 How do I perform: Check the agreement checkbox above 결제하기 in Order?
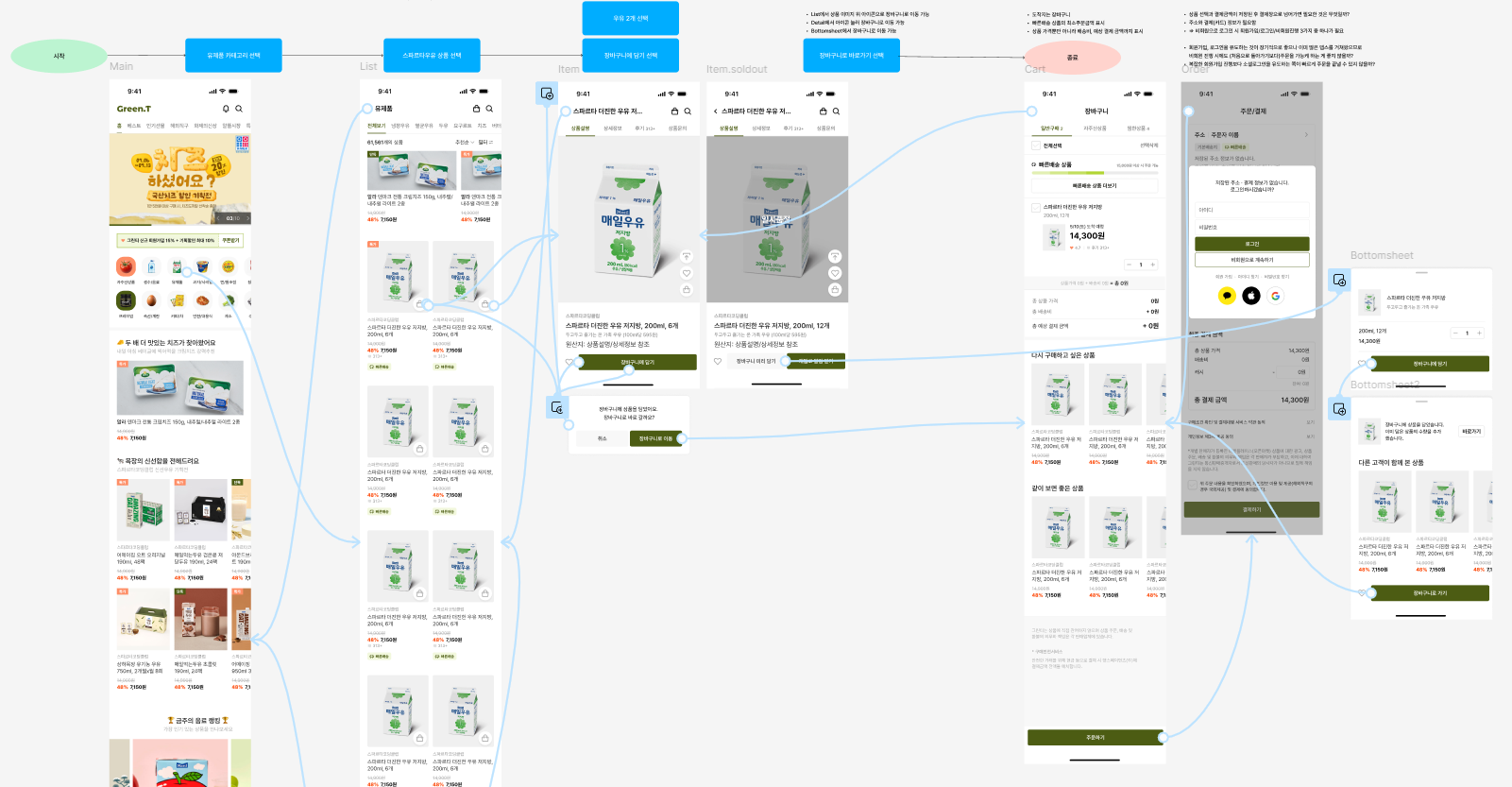[1192, 485]
